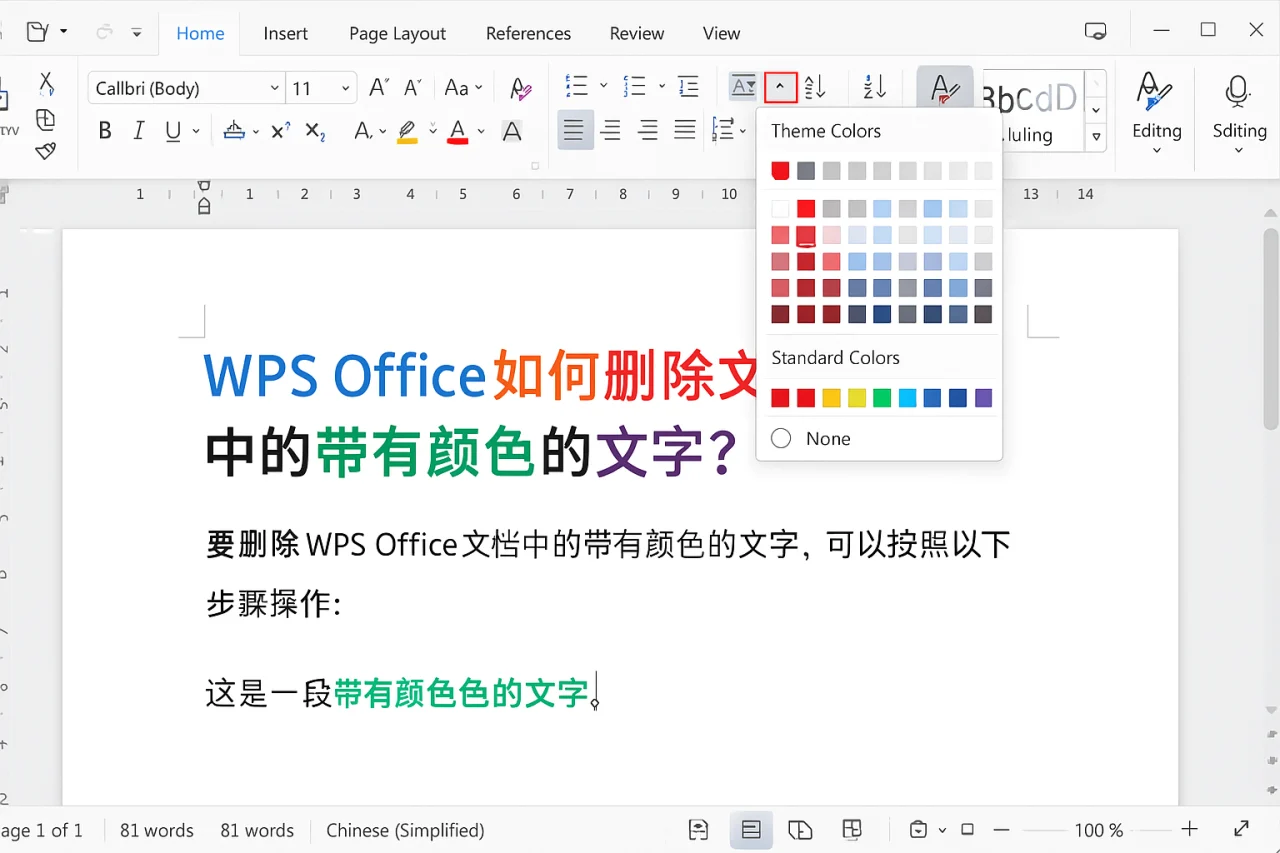Expand the bullet list style dropdown
This screenshot has width=1280, height=853.
tap(602, 88)
